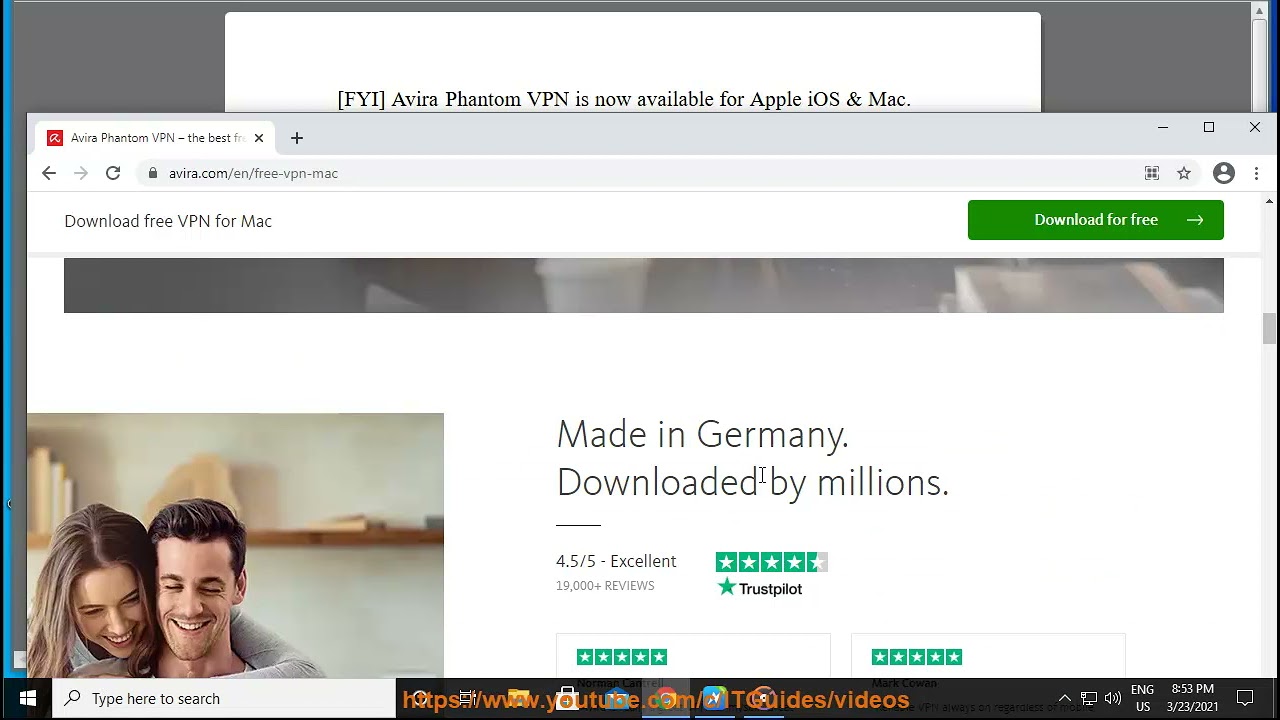
Task: Open Chrome's three-dot menu
Action: 1256,173
